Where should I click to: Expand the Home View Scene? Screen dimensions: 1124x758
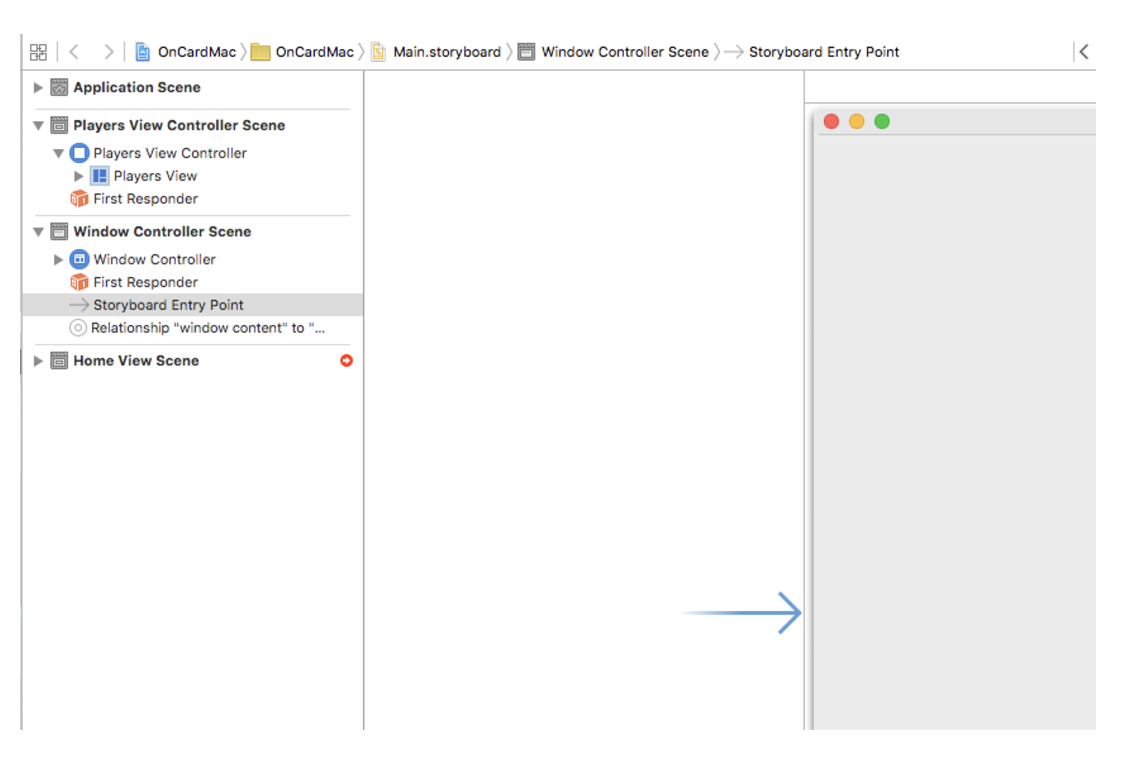coord(38,361)
